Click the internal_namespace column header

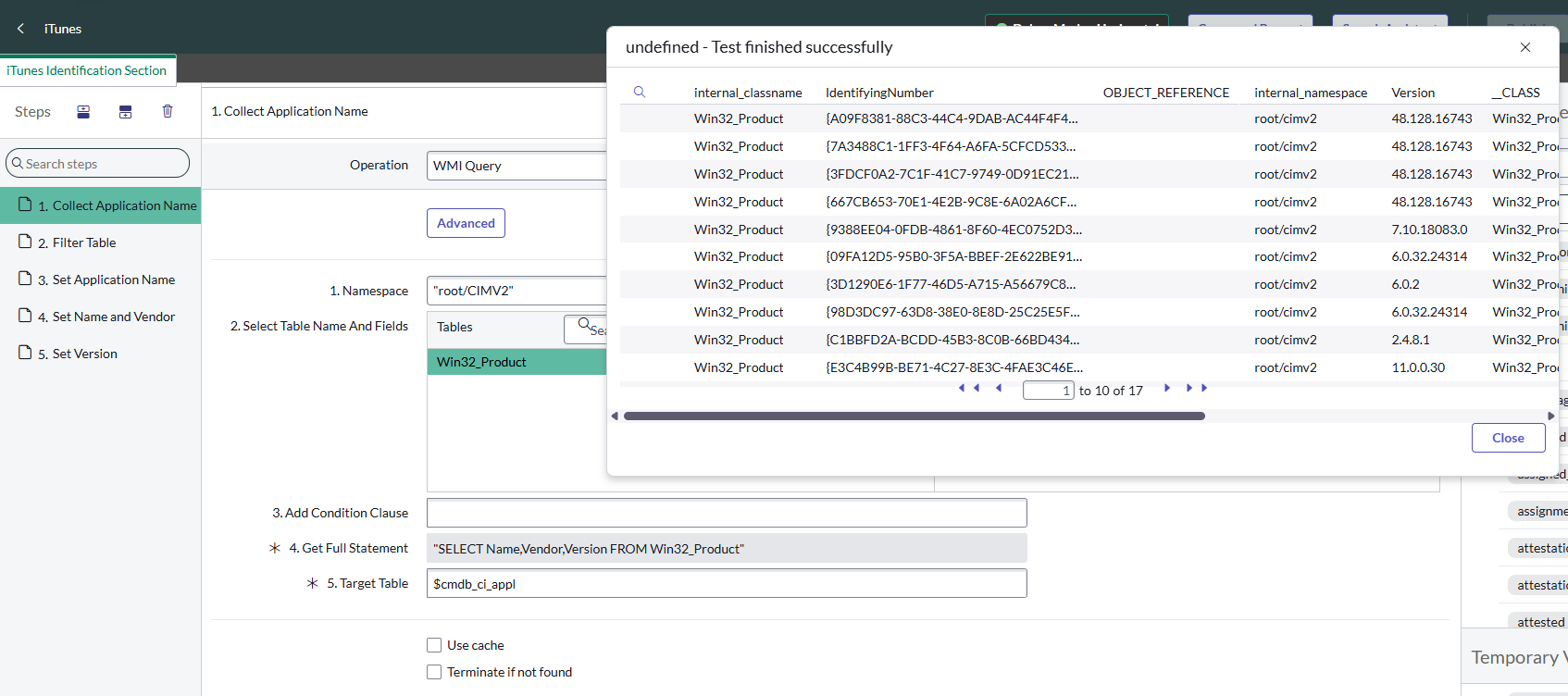tap(1311, 93)
